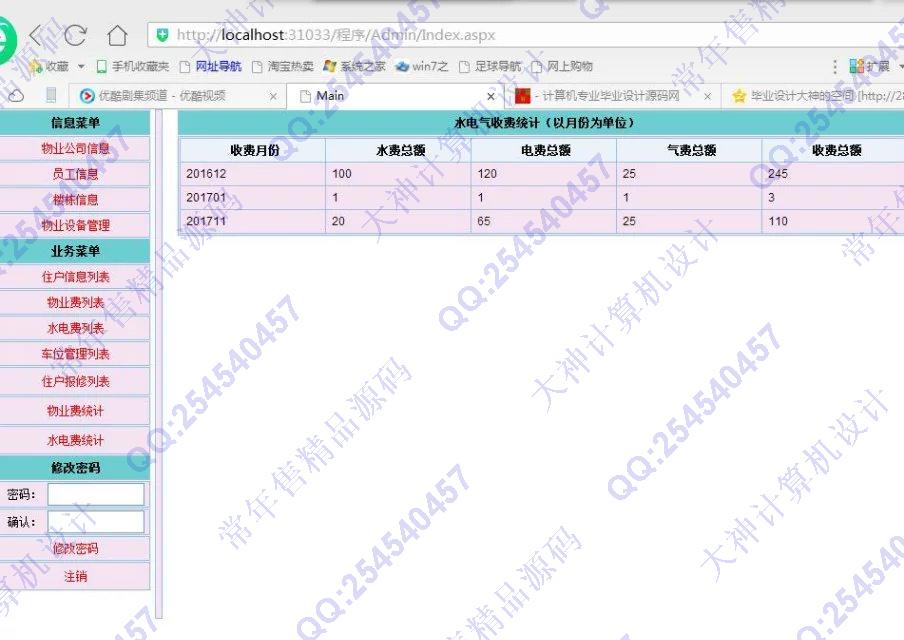Open 物业费统计 menu item
The image size is (904, 640).
75,411
